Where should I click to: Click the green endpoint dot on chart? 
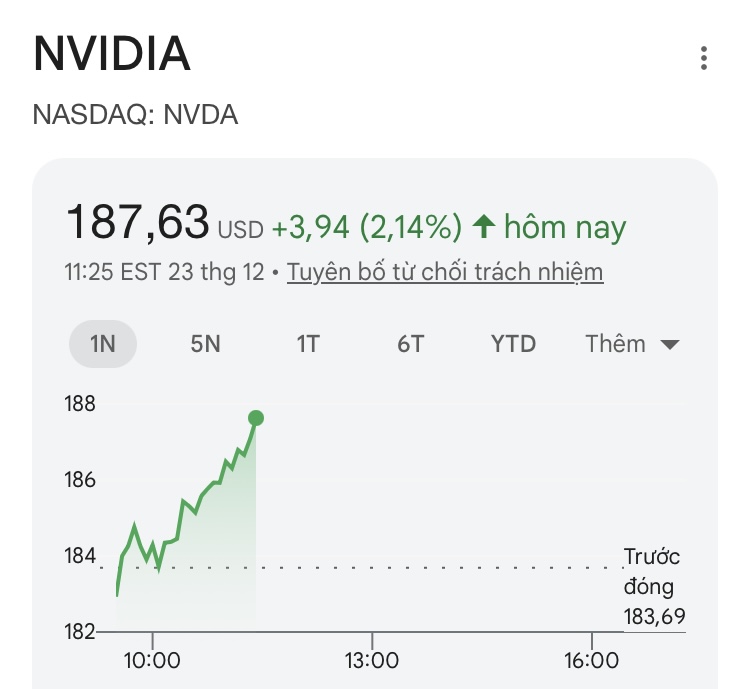pos(256,418)
